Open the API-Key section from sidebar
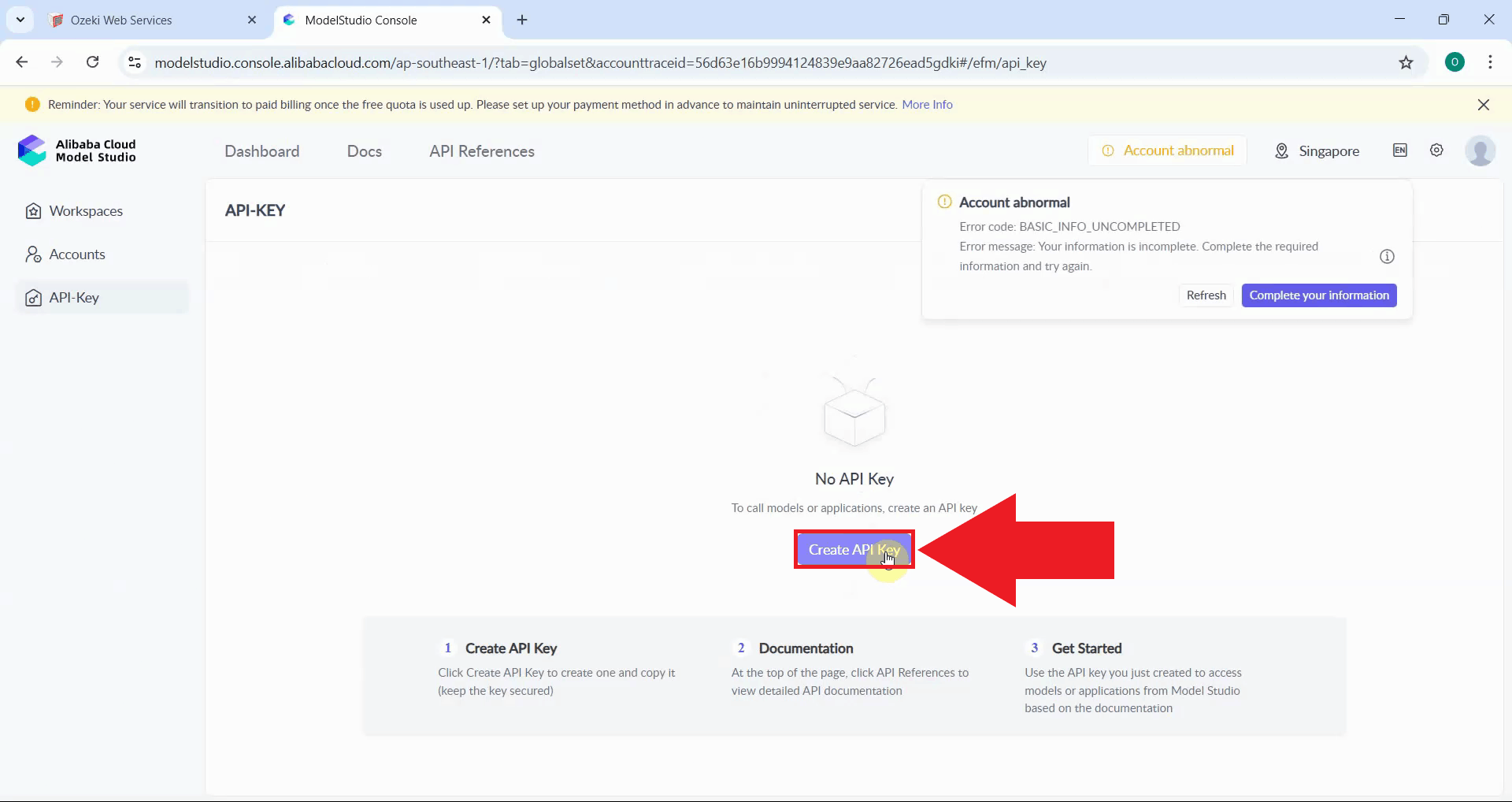1512x802 pixels. (x=74, y=297)
